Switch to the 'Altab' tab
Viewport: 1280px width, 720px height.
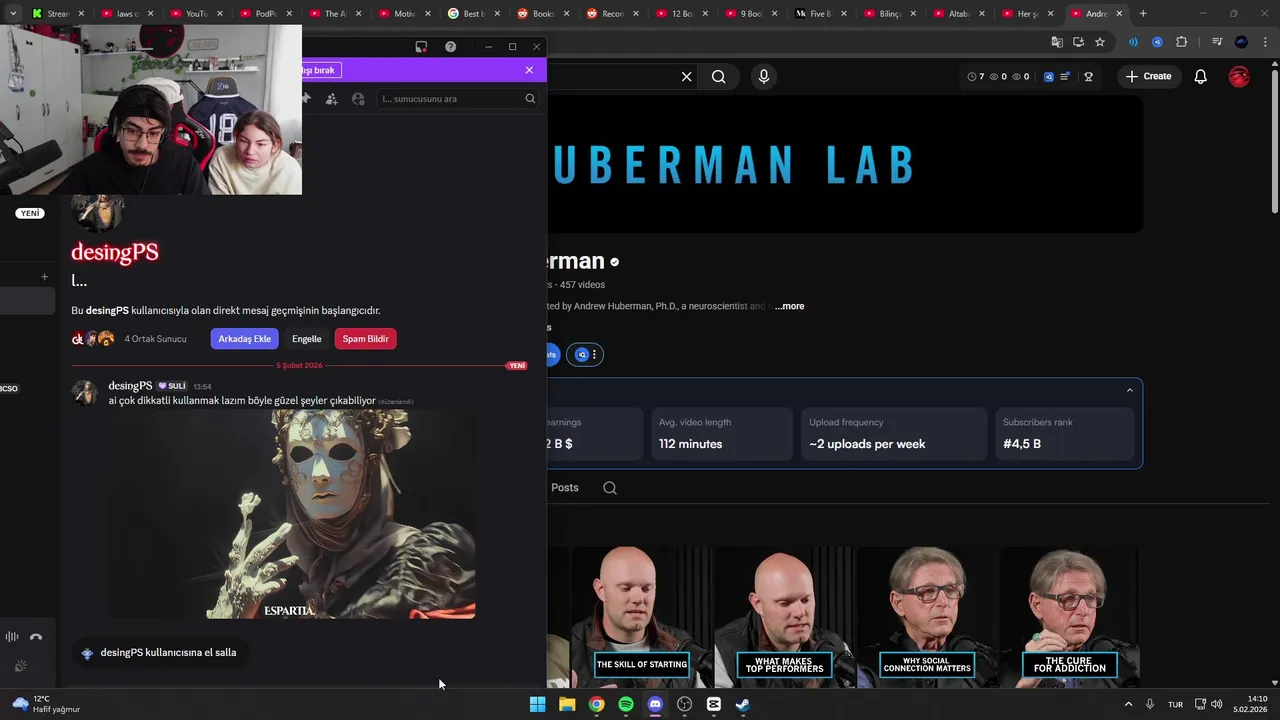pos(958,14)
